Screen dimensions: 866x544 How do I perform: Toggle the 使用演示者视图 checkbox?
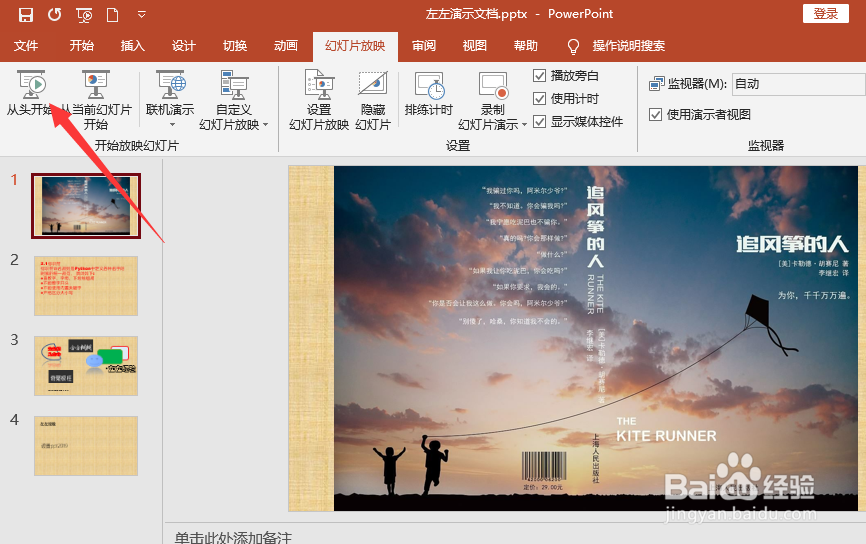point(656,115)
